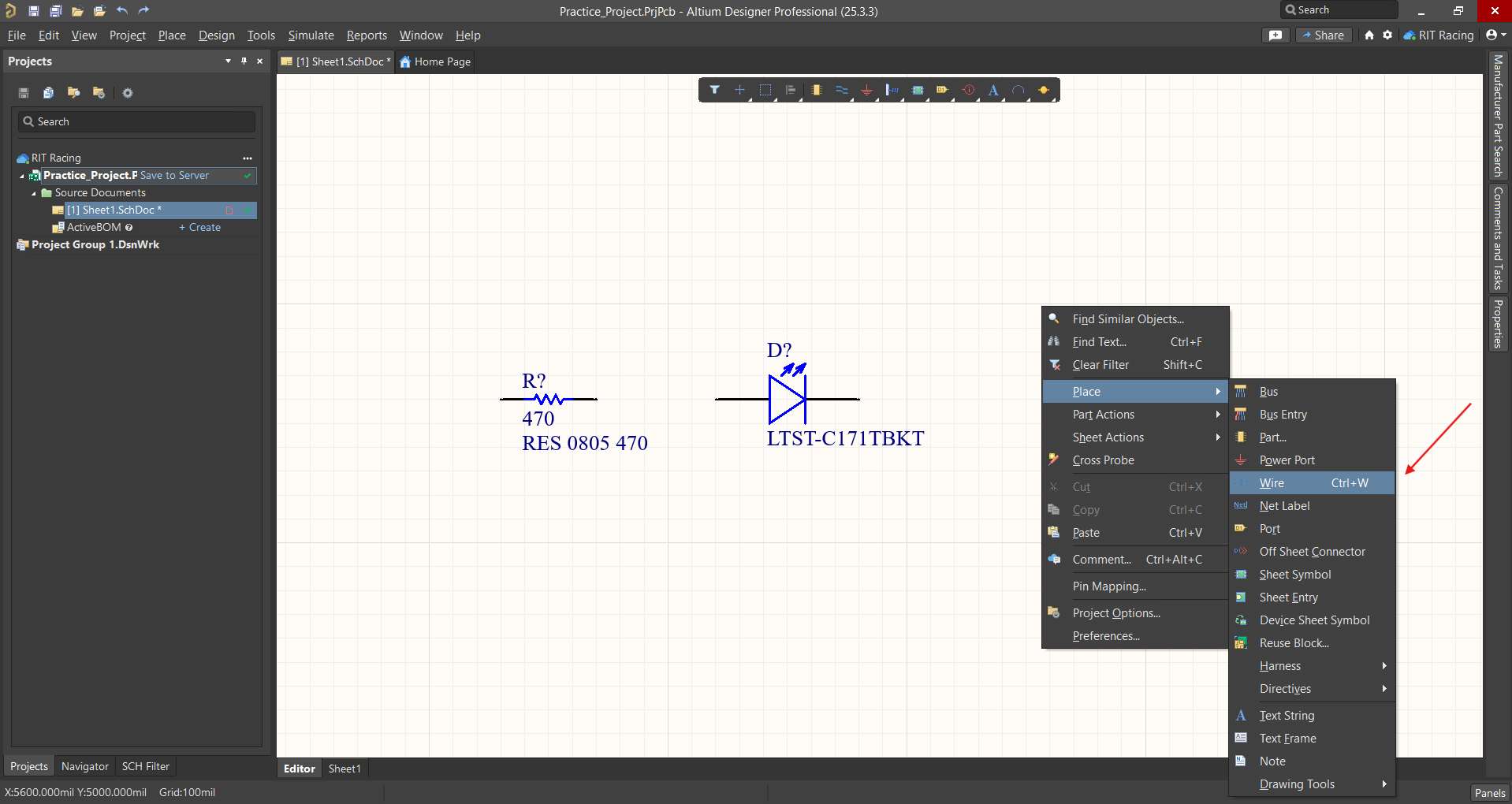Click the Undo arrow icon
Screen dimensions: 1512x804
(x=121, y=11)
